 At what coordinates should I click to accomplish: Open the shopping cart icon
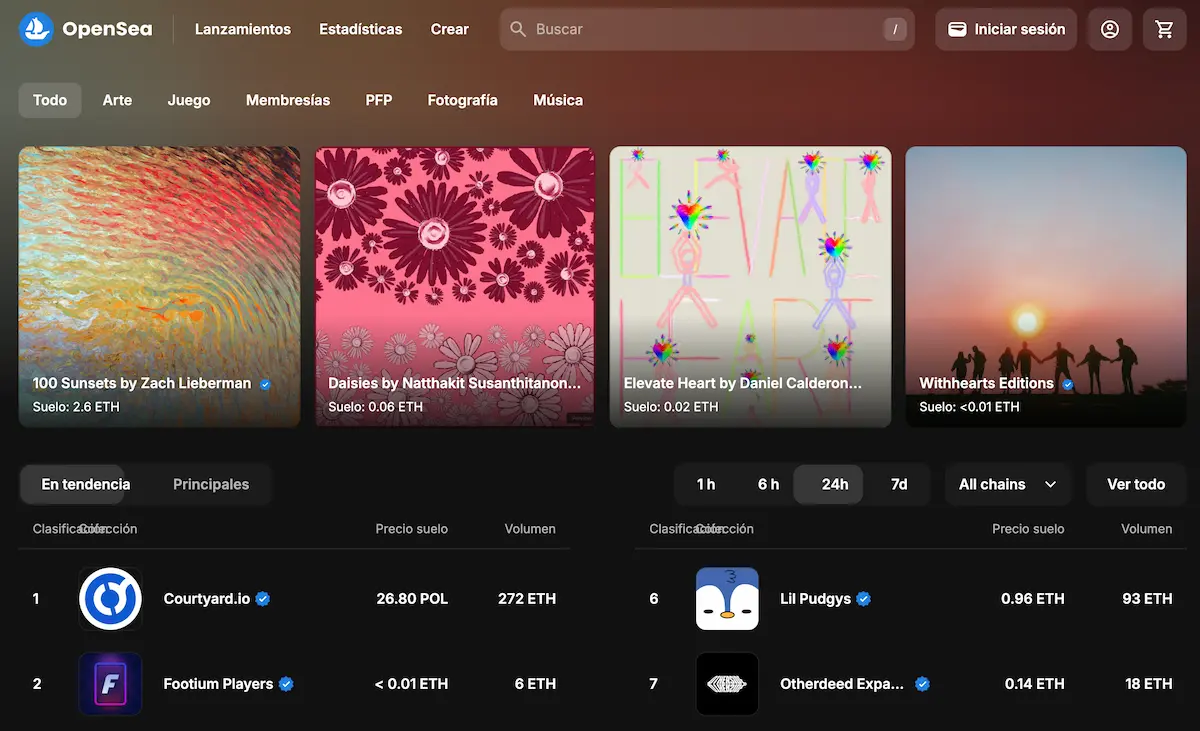coord(1165,29)
